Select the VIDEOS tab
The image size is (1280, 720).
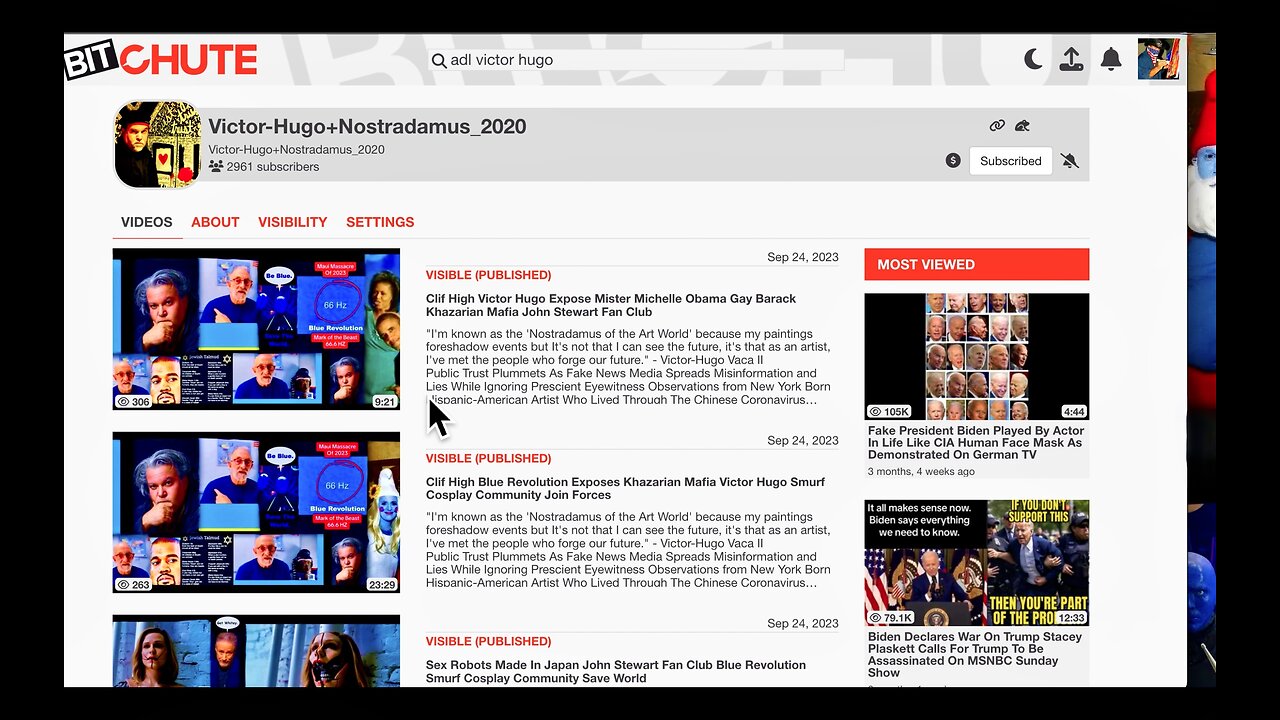[147, 222]
